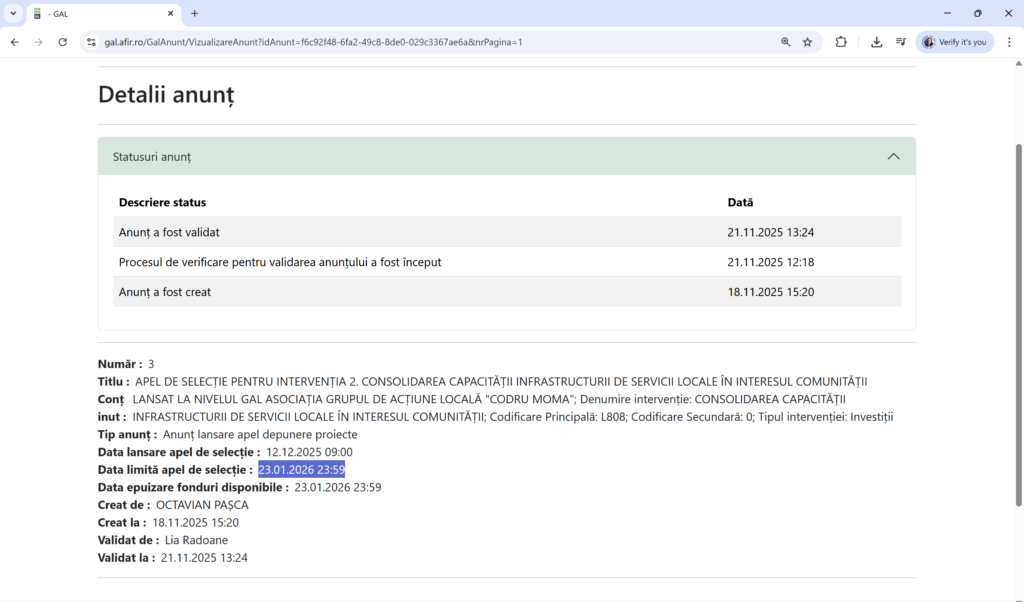
Task: Click the name Lia Radoane
Action: click(196, 540)
